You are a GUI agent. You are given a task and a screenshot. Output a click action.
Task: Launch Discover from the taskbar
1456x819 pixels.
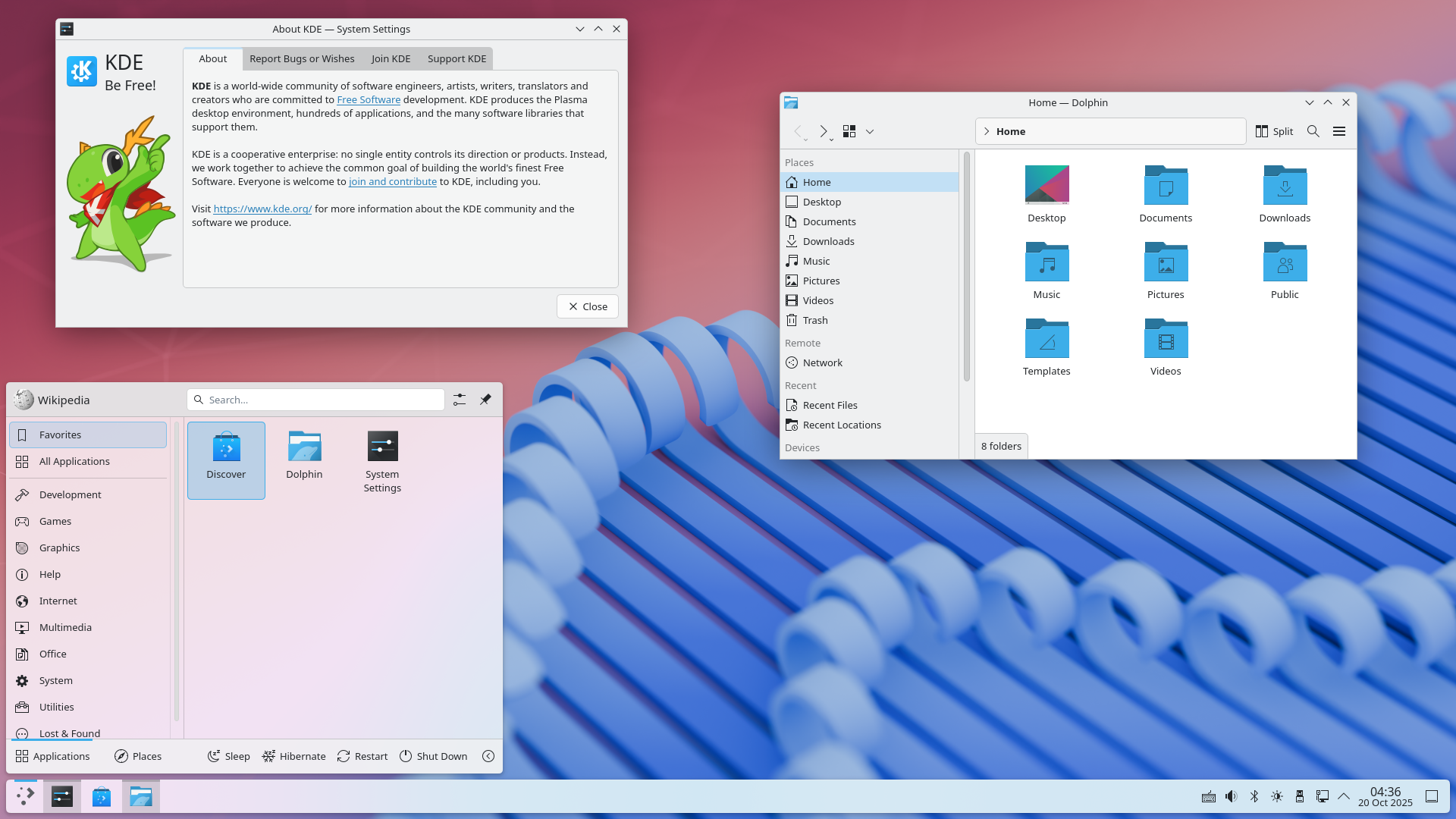[x=101, y=795]
